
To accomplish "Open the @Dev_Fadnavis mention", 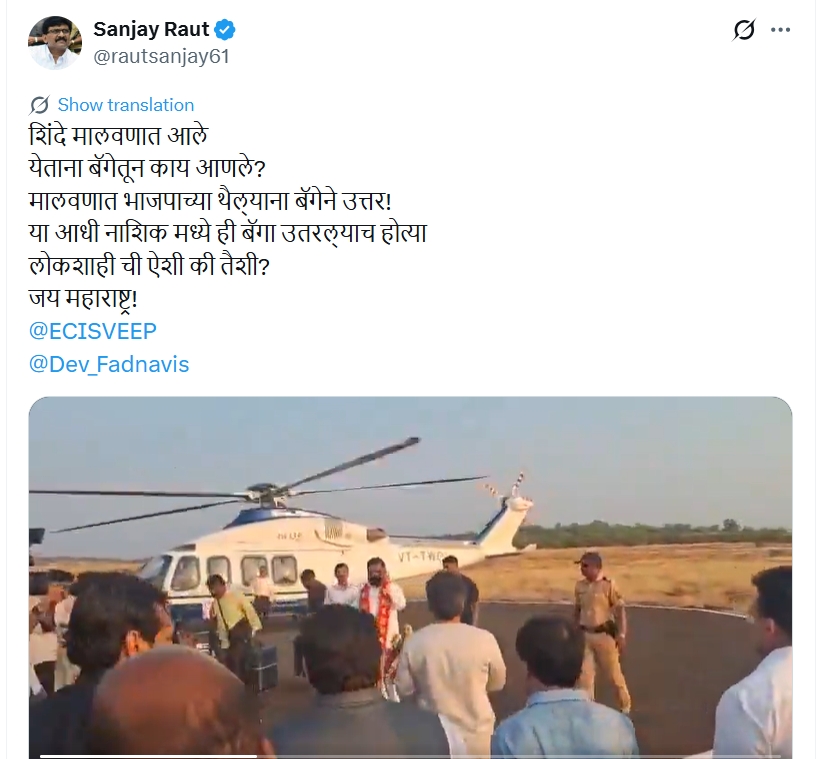I will 109,364.
